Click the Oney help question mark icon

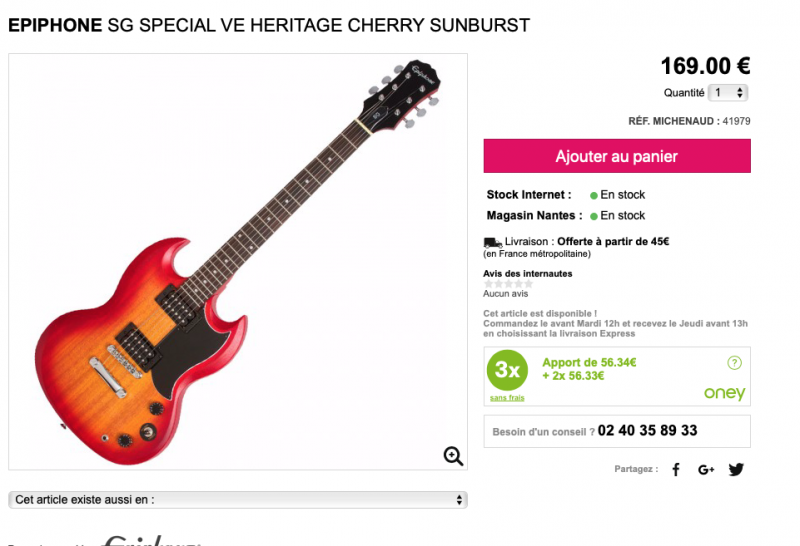pyautogui.click(x=734, y=363)
